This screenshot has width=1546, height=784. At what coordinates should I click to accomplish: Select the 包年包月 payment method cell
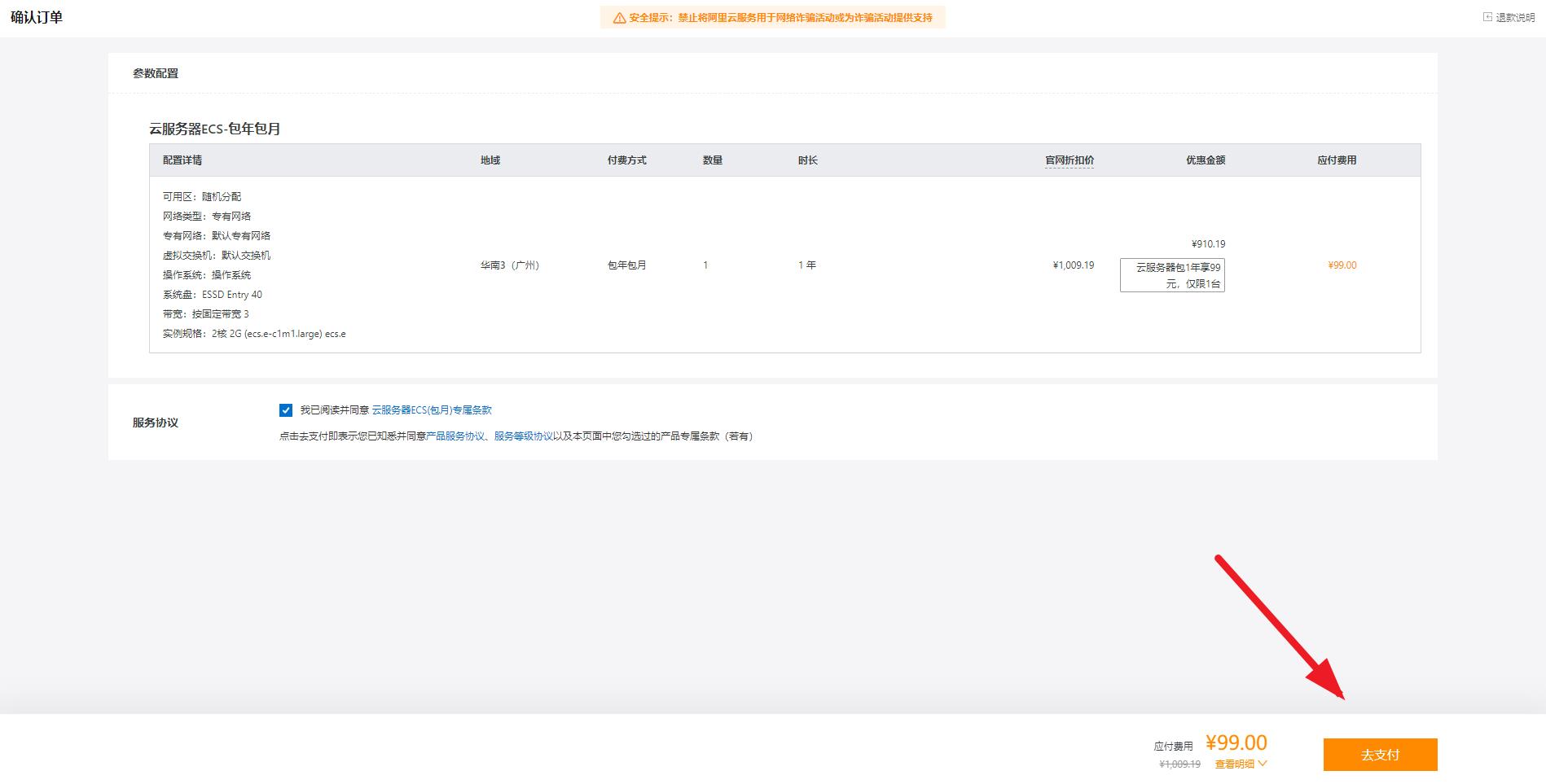[627, 265]
